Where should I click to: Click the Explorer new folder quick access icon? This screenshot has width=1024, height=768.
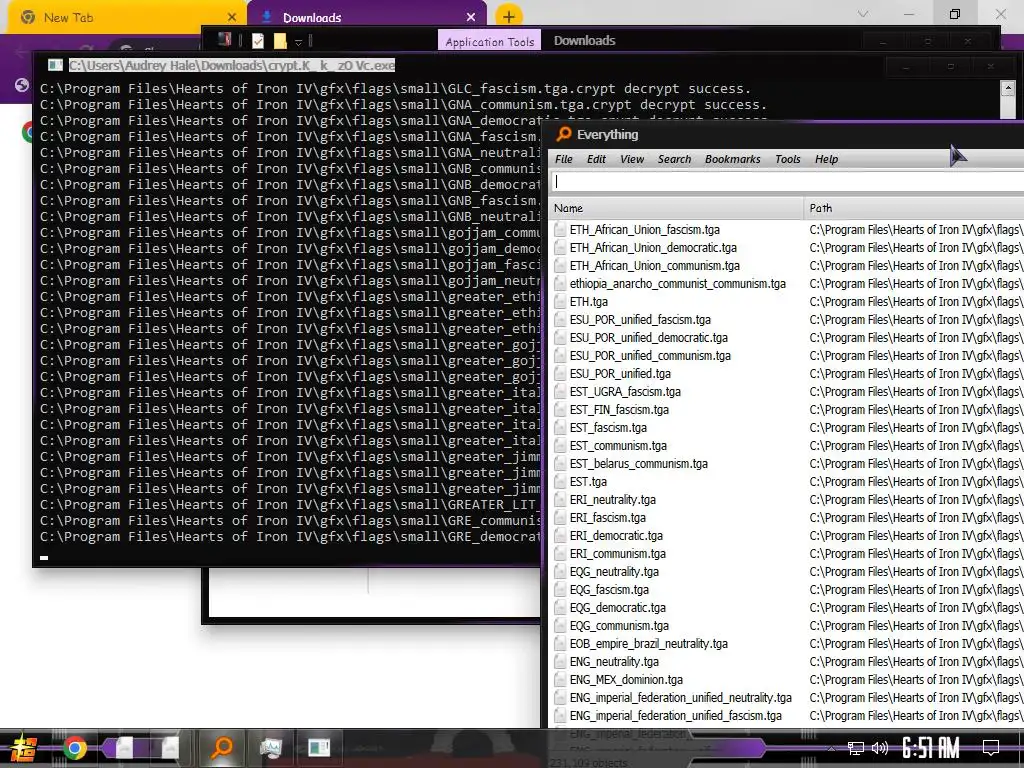click(x=280, y=41)
